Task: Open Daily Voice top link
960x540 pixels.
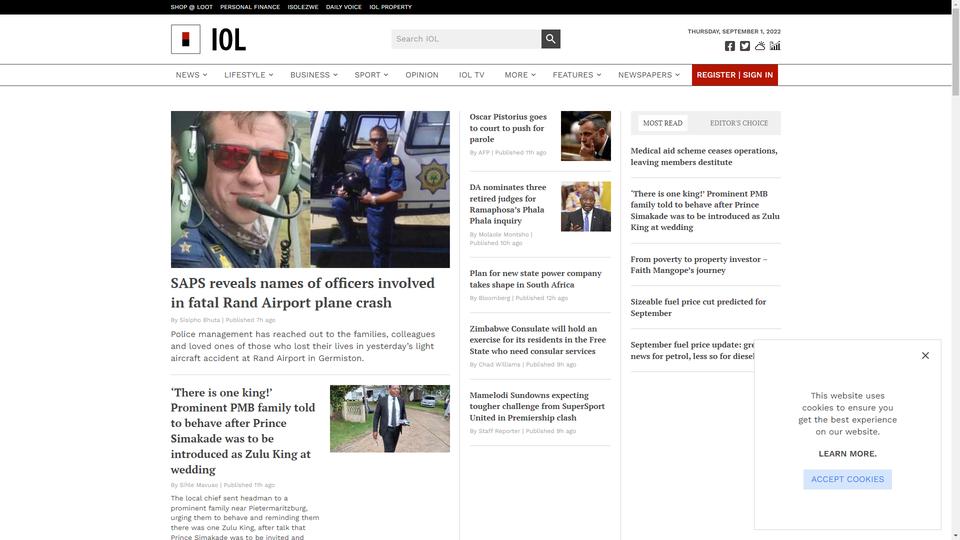Action: pyautogui.click(x=343, y=7)
